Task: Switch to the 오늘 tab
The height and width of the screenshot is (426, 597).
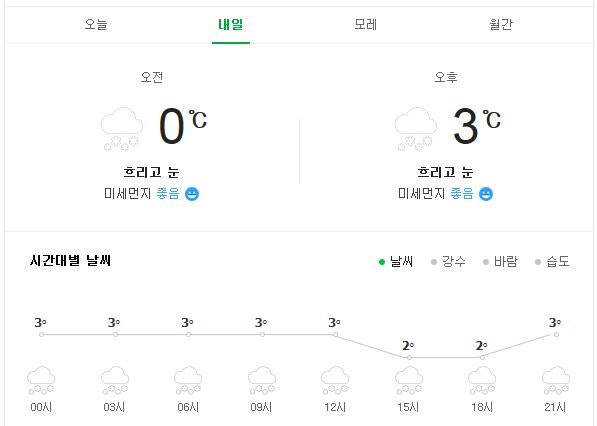Action: click(96, 24)
